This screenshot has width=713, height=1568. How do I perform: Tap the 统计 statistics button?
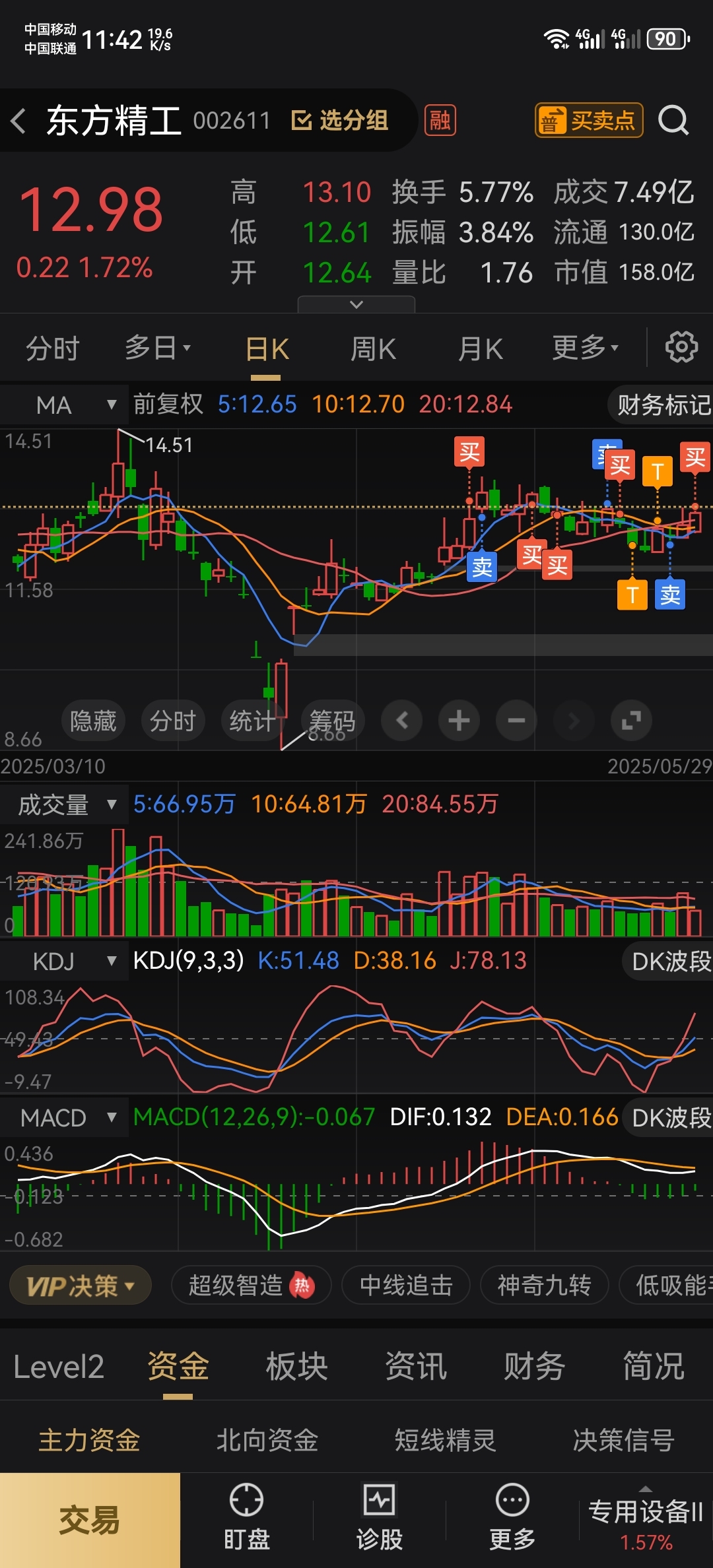click(252, 720)
